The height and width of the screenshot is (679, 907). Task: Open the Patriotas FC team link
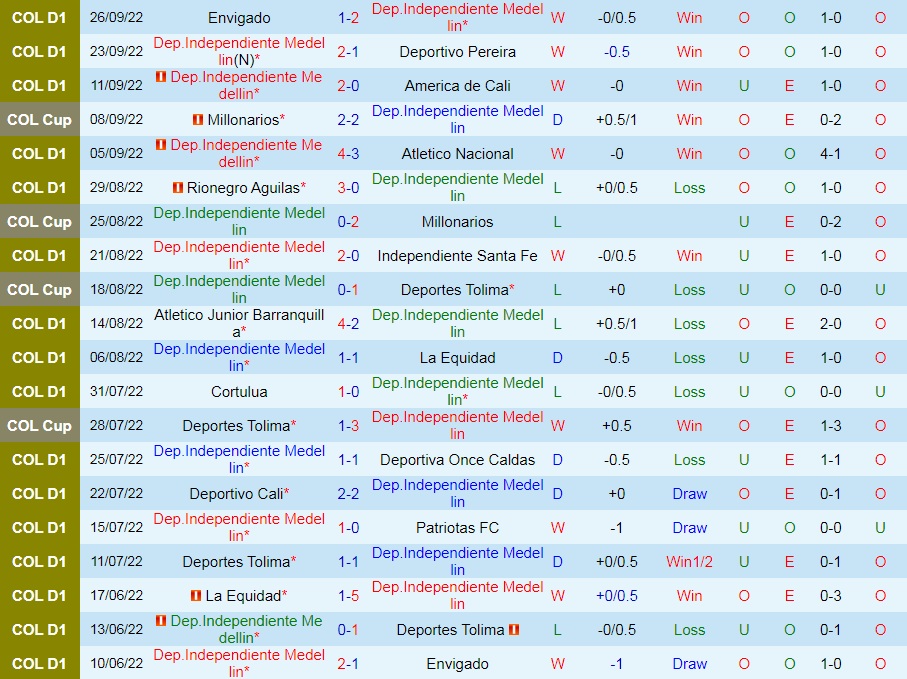pyautogui.click(x=458, y=528)
